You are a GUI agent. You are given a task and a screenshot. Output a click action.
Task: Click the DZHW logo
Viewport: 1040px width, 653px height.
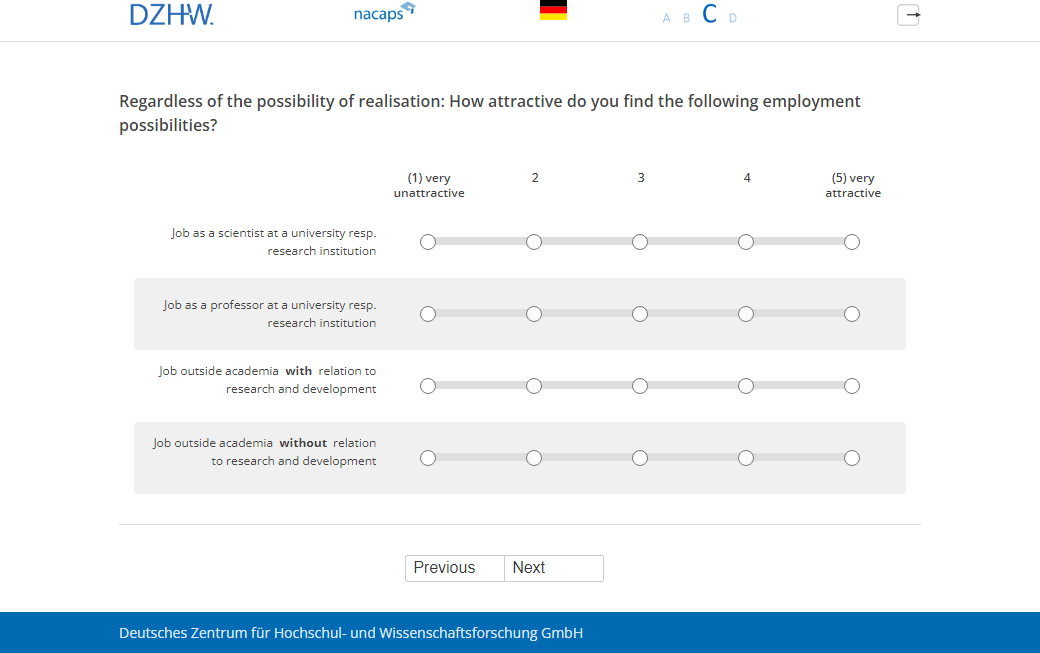171,14
